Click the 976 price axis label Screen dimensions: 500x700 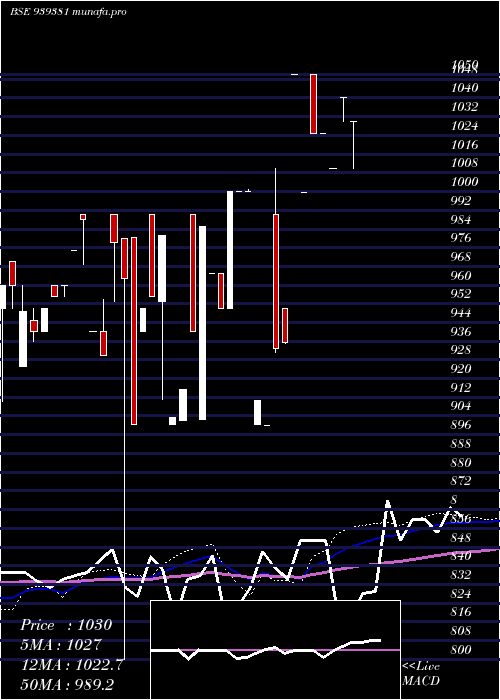coord(461,238)
